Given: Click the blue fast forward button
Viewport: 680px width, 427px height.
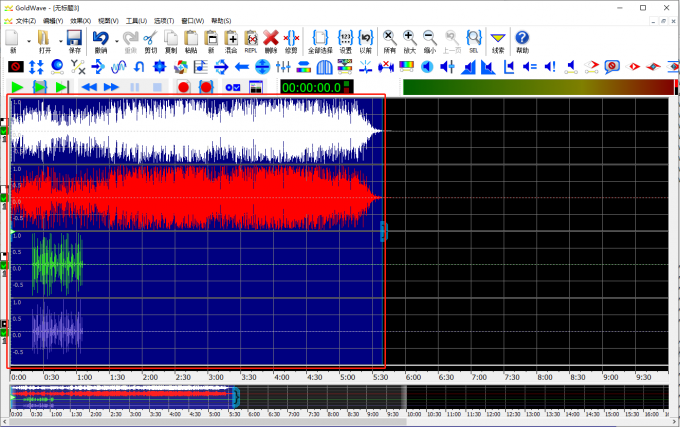Looking at the screenshot, I should 111,87.
